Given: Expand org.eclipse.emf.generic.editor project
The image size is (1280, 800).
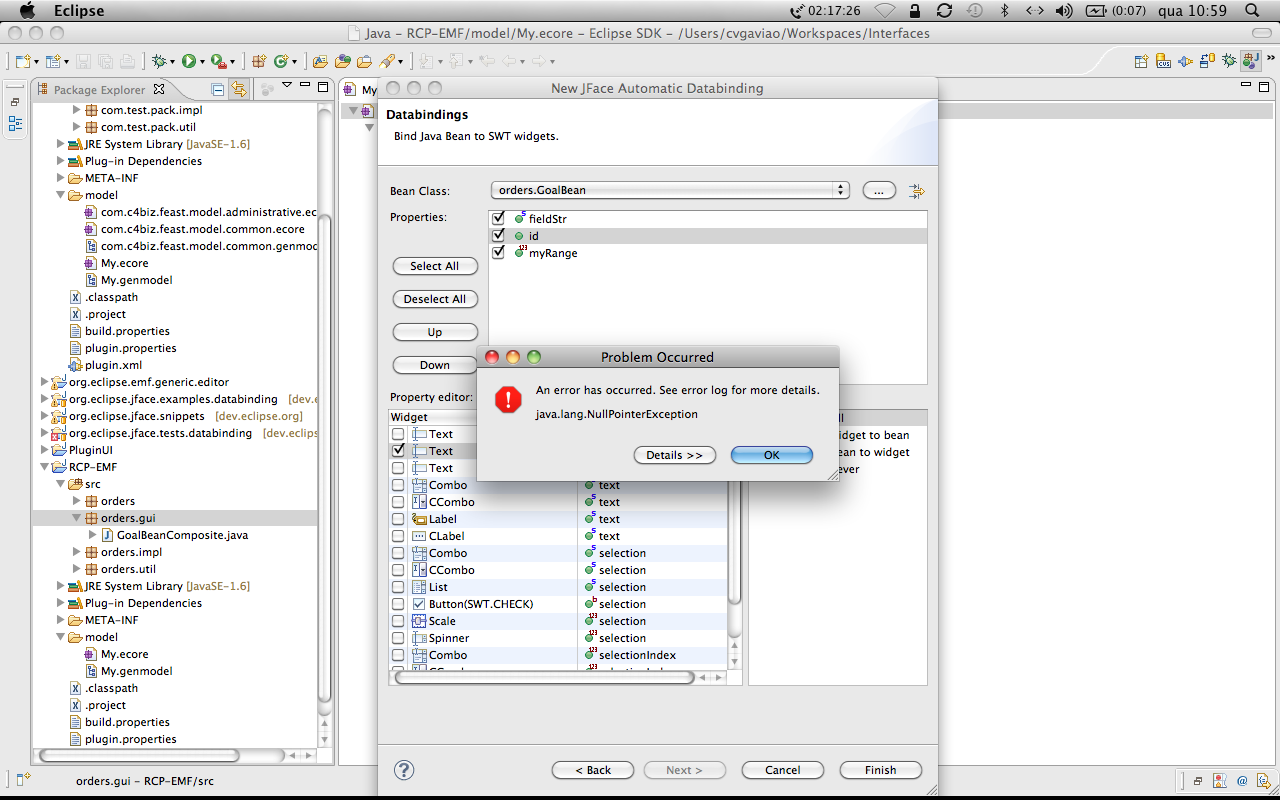Looking at the screenshot, I should 44,382.
